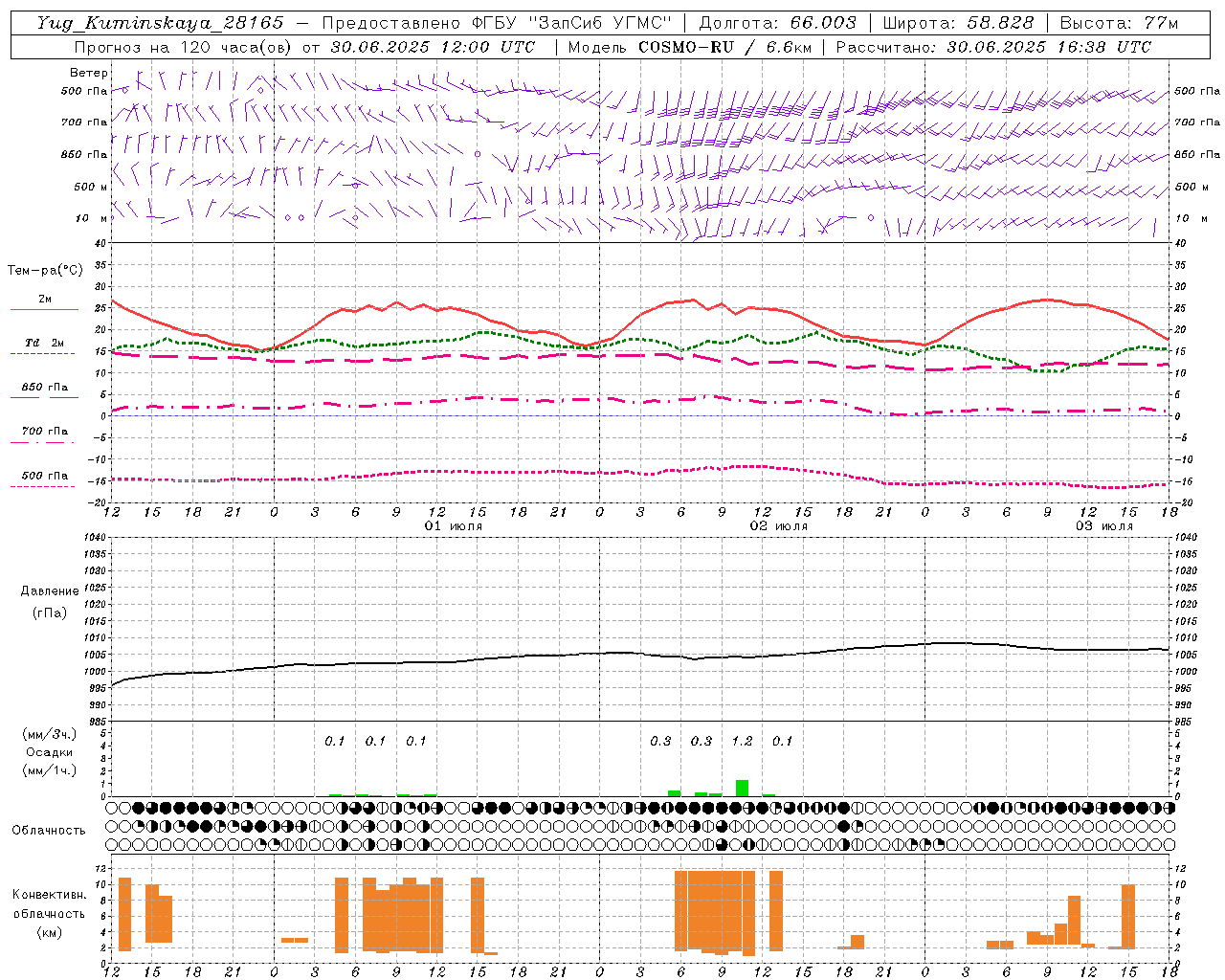
Task: Click the black pressure curve line
Action: click(x=639, y=654)
